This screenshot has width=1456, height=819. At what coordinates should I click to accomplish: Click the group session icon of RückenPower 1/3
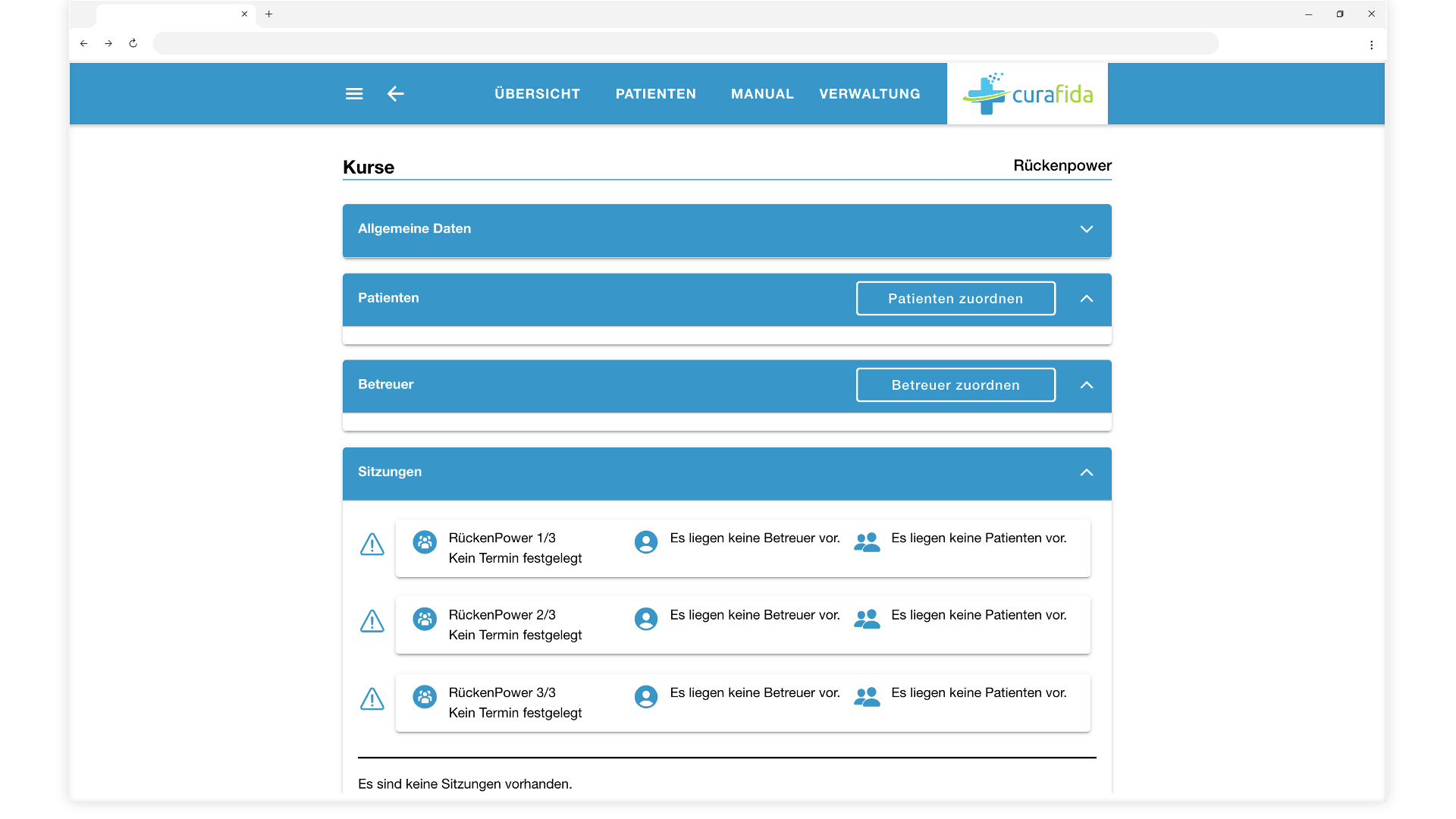[425, 542]
